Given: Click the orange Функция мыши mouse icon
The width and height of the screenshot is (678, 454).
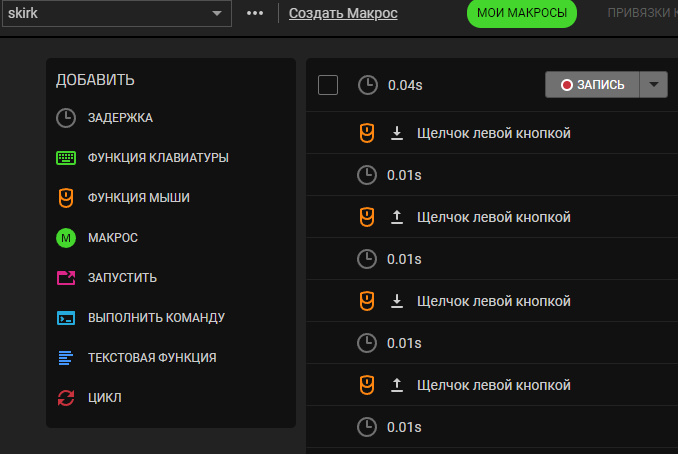Looking at the screenshot, I should point(66,198).
